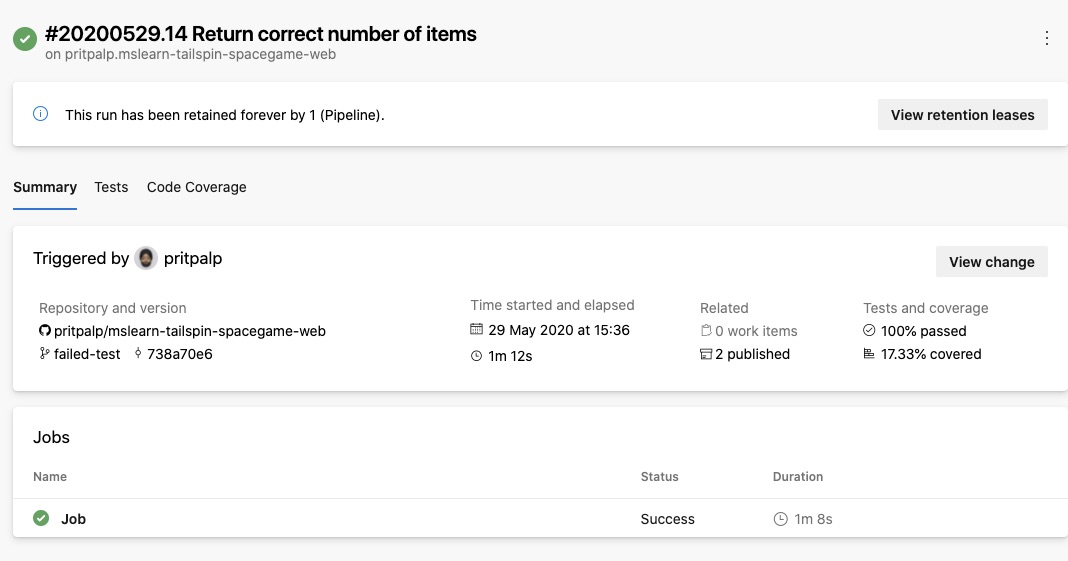This screenshot has width=1068, height=561.
Task: Click the green run success status icon
Action: pos(25,39)
